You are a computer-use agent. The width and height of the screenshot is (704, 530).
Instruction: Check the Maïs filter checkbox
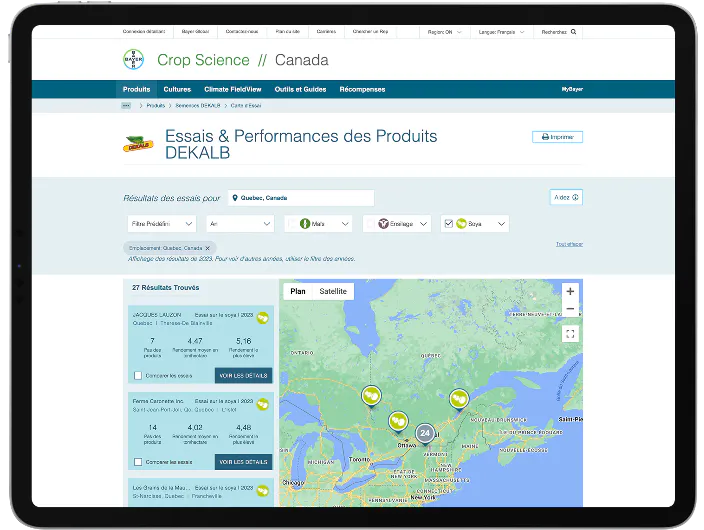click(292, 223)
